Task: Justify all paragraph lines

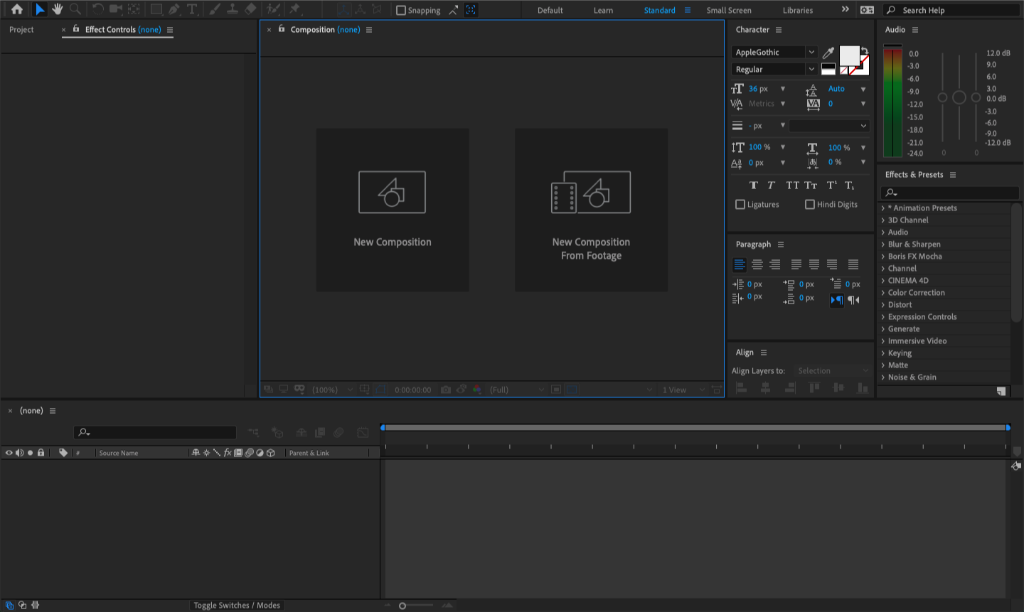Action: click(x=853, y=265)
